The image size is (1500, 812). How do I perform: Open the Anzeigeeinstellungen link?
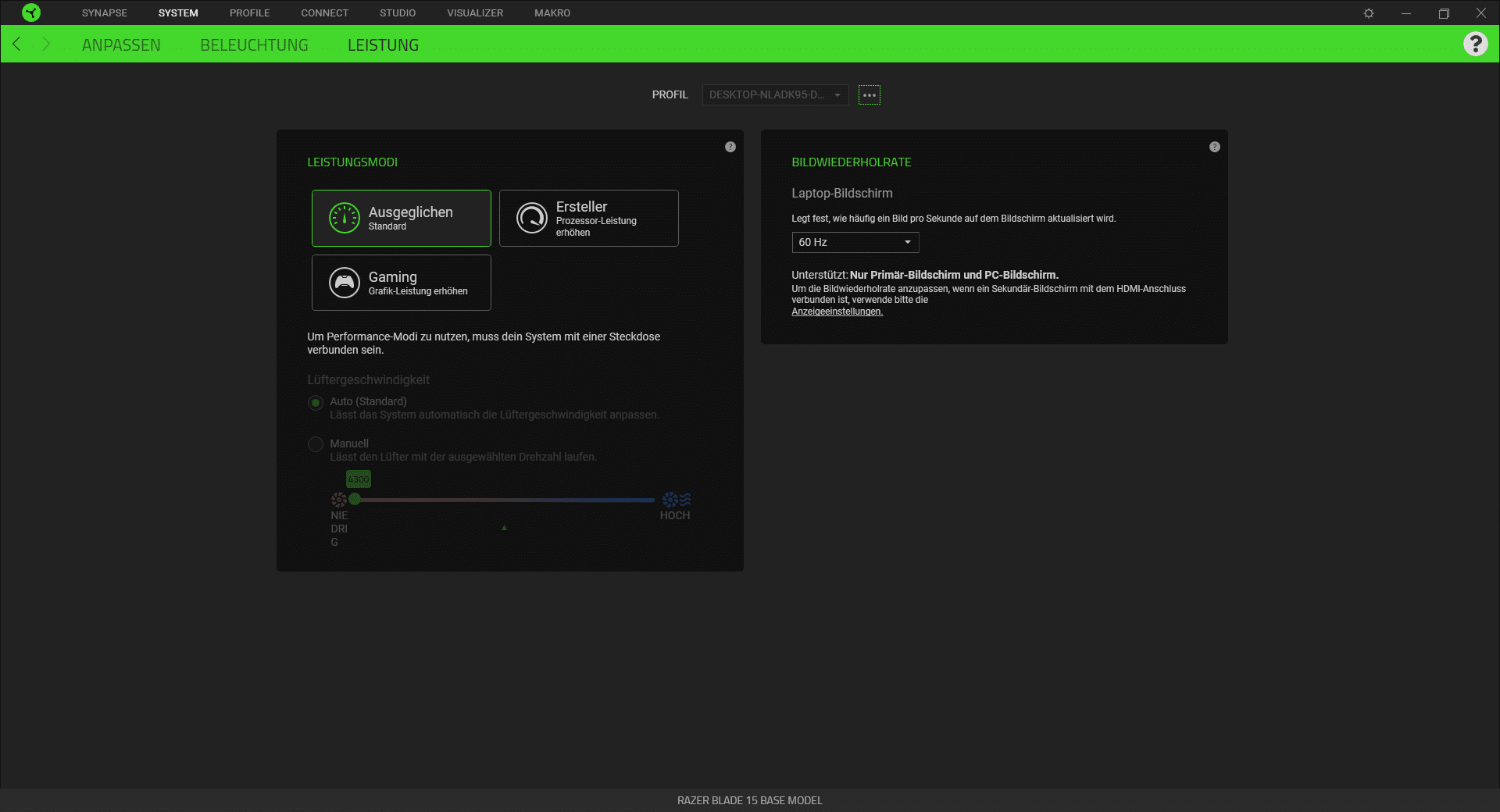coord(837,312)
